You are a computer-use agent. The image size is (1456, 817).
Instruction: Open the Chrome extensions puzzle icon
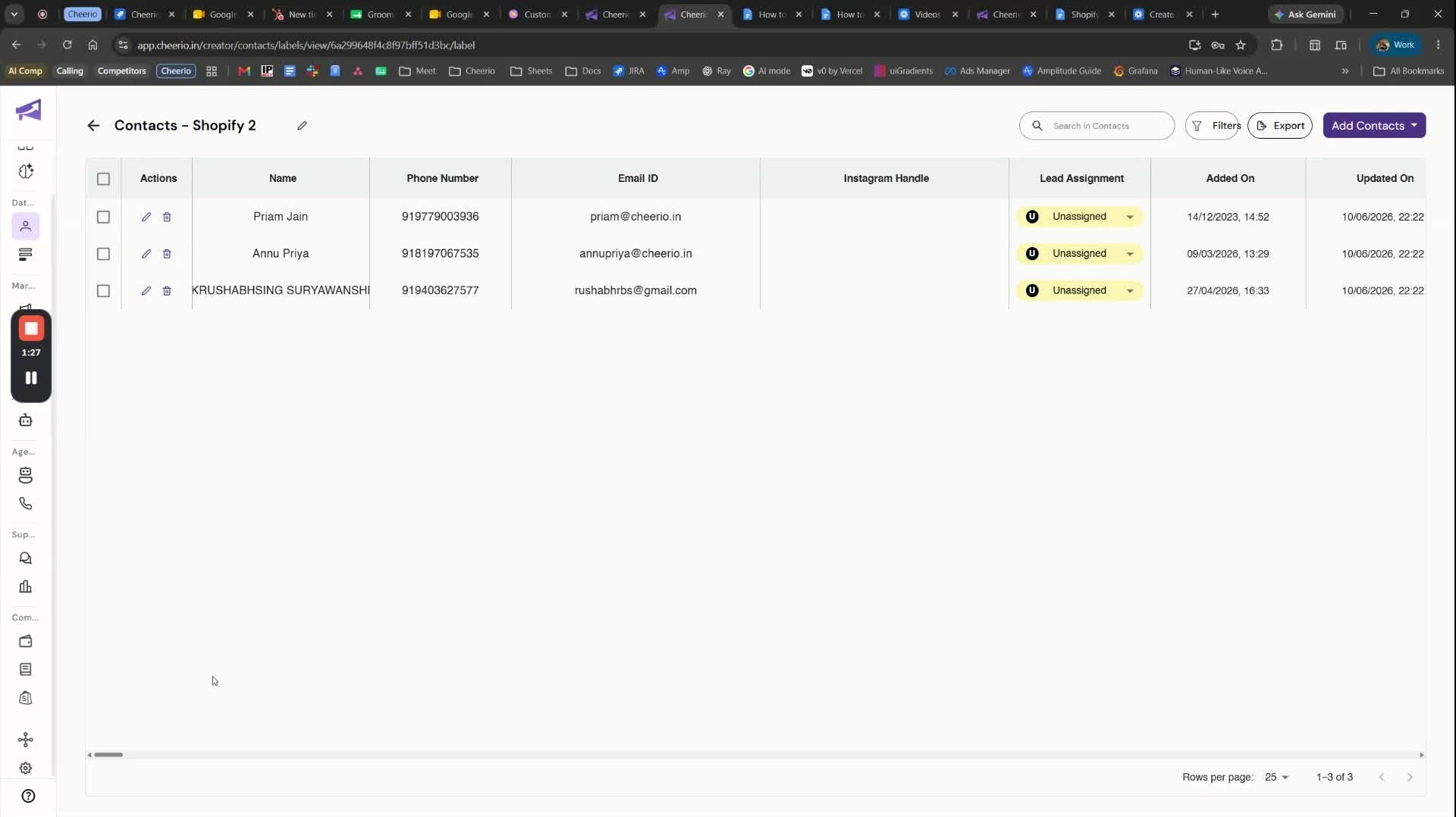pyautogui.click(x=1277, y=45)
